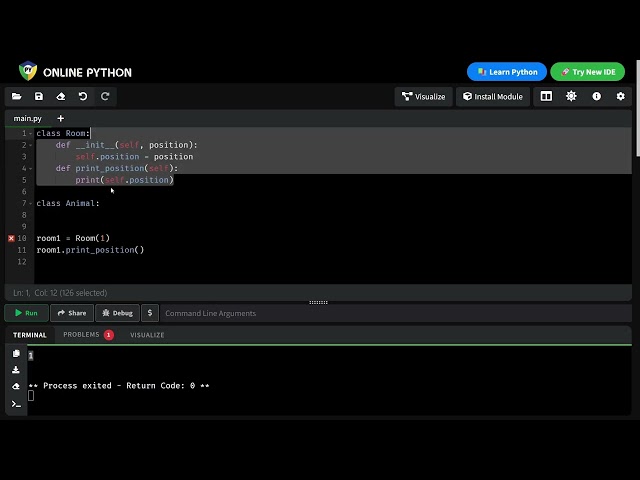640x480 pixels.
Task: Click the panel resize handle dots
Action: point(318,302)
